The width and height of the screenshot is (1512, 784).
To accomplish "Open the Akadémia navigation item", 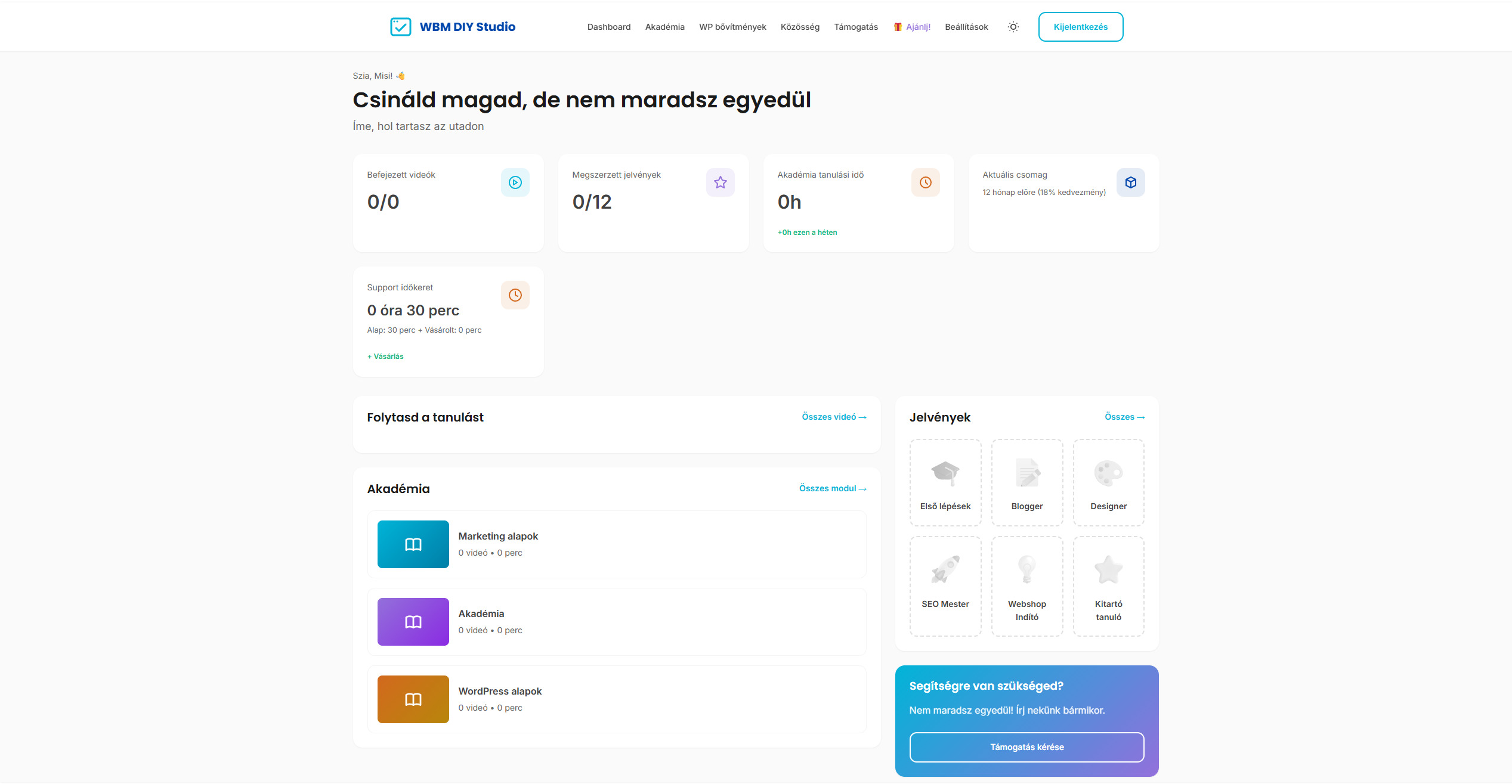I will [664, 26].
